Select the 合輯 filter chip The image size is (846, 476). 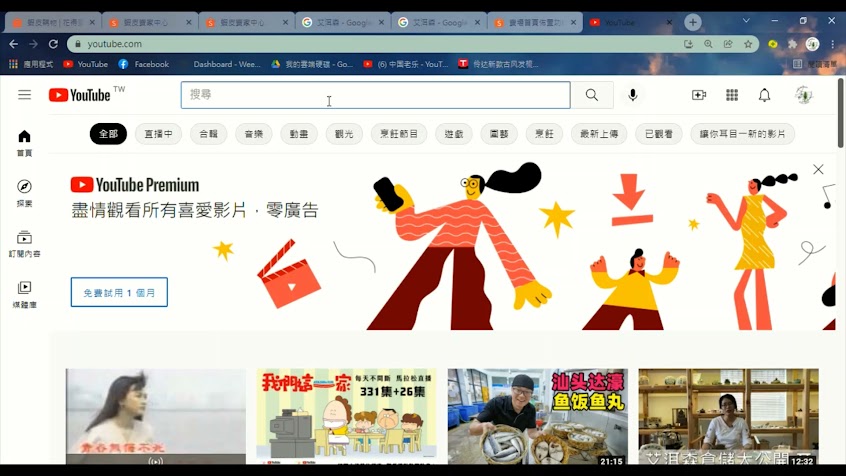(x=208, y=134)
